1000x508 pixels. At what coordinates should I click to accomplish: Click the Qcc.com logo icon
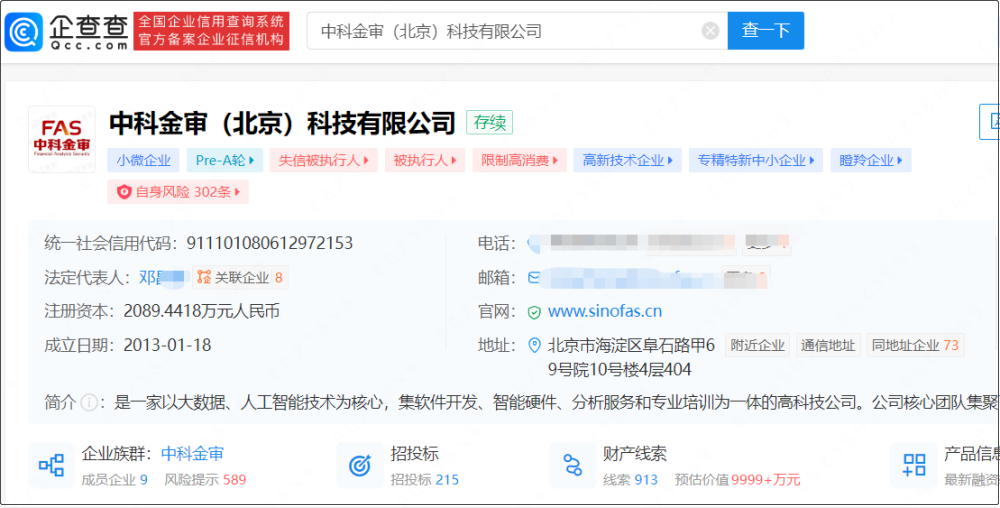23,31
